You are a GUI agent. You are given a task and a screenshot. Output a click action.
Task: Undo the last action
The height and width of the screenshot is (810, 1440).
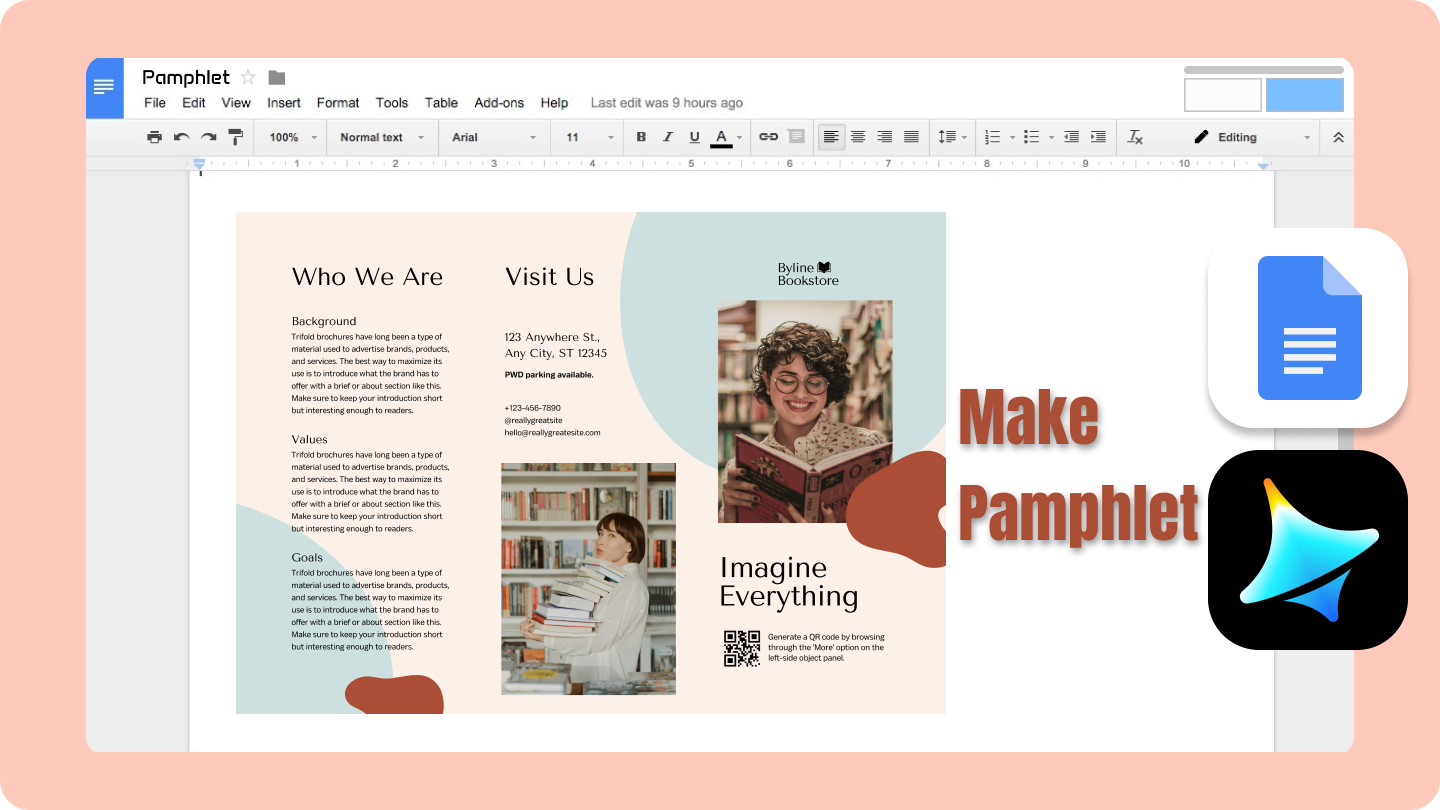click(181, 137)
